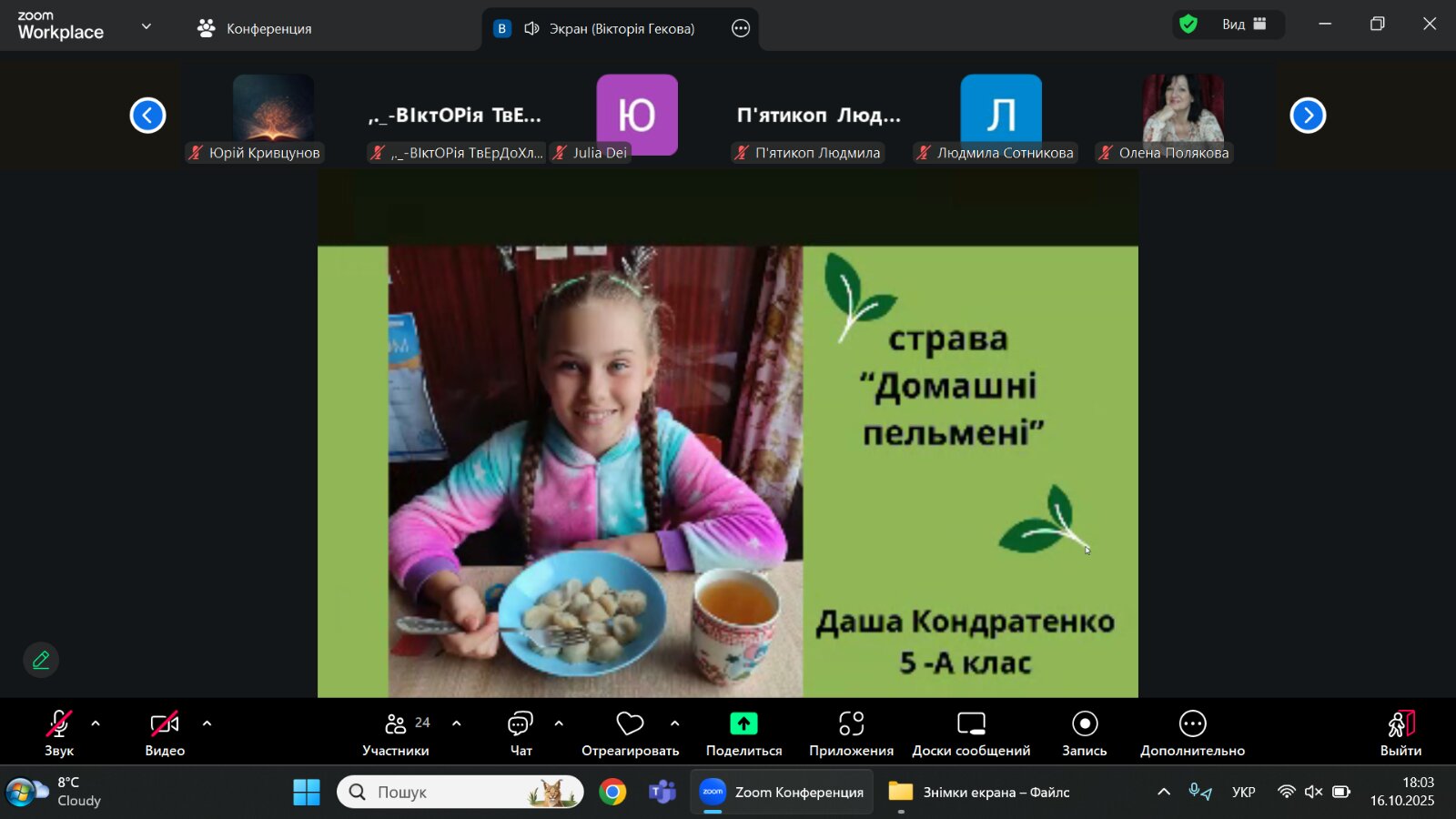Click the green Поделиться share screen icon

tap(743, 724)
